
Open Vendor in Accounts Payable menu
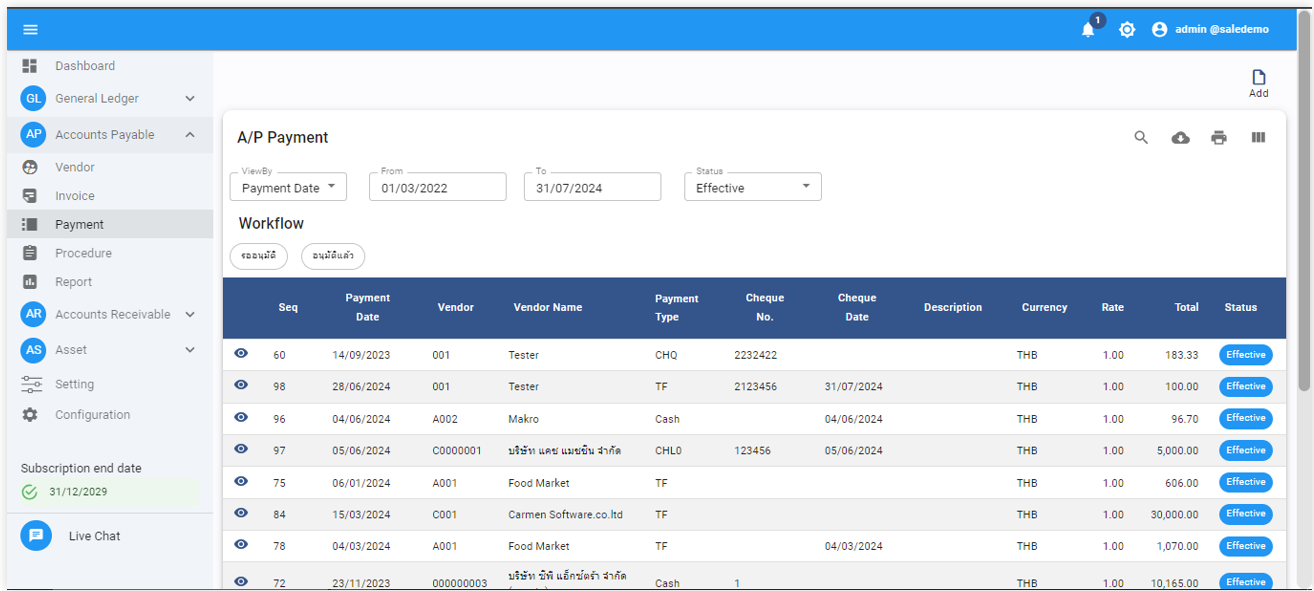75,168
